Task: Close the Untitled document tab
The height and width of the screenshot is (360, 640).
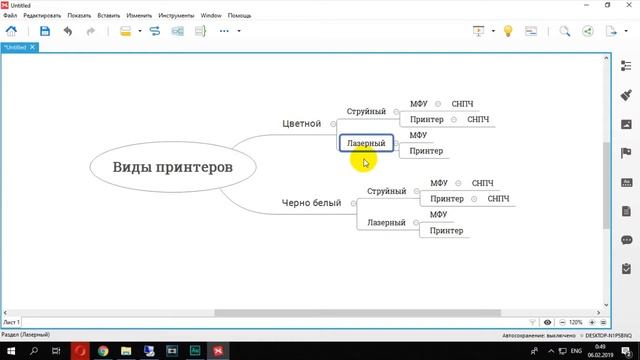Action: (32, 47)
